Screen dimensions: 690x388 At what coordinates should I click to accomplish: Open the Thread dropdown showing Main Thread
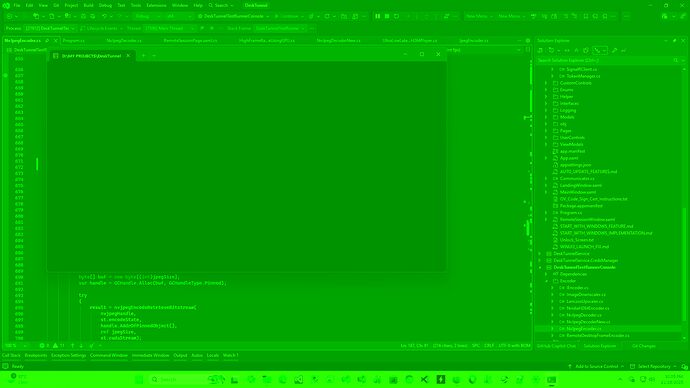pos(170,28)
